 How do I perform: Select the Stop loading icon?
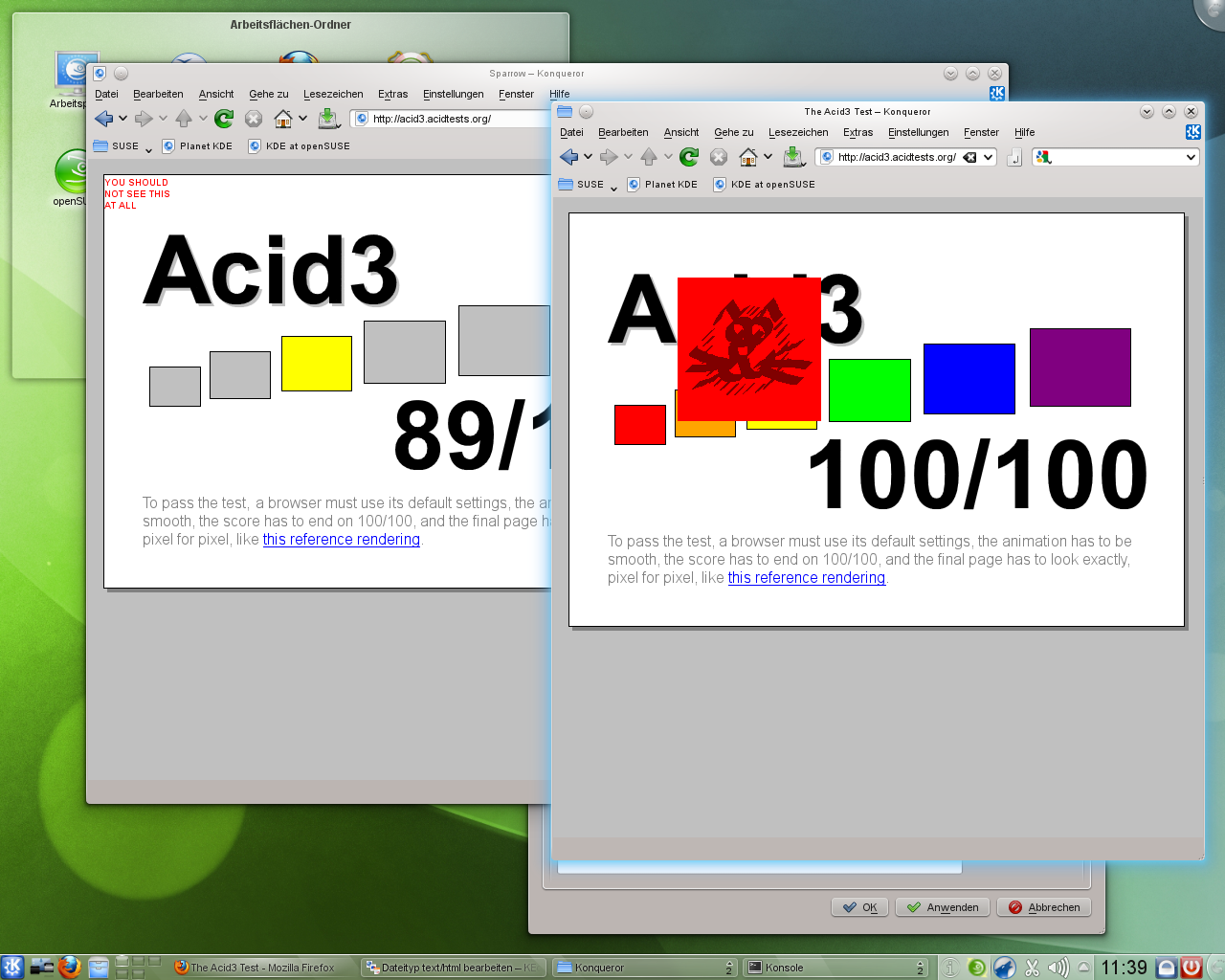point(719,157)
